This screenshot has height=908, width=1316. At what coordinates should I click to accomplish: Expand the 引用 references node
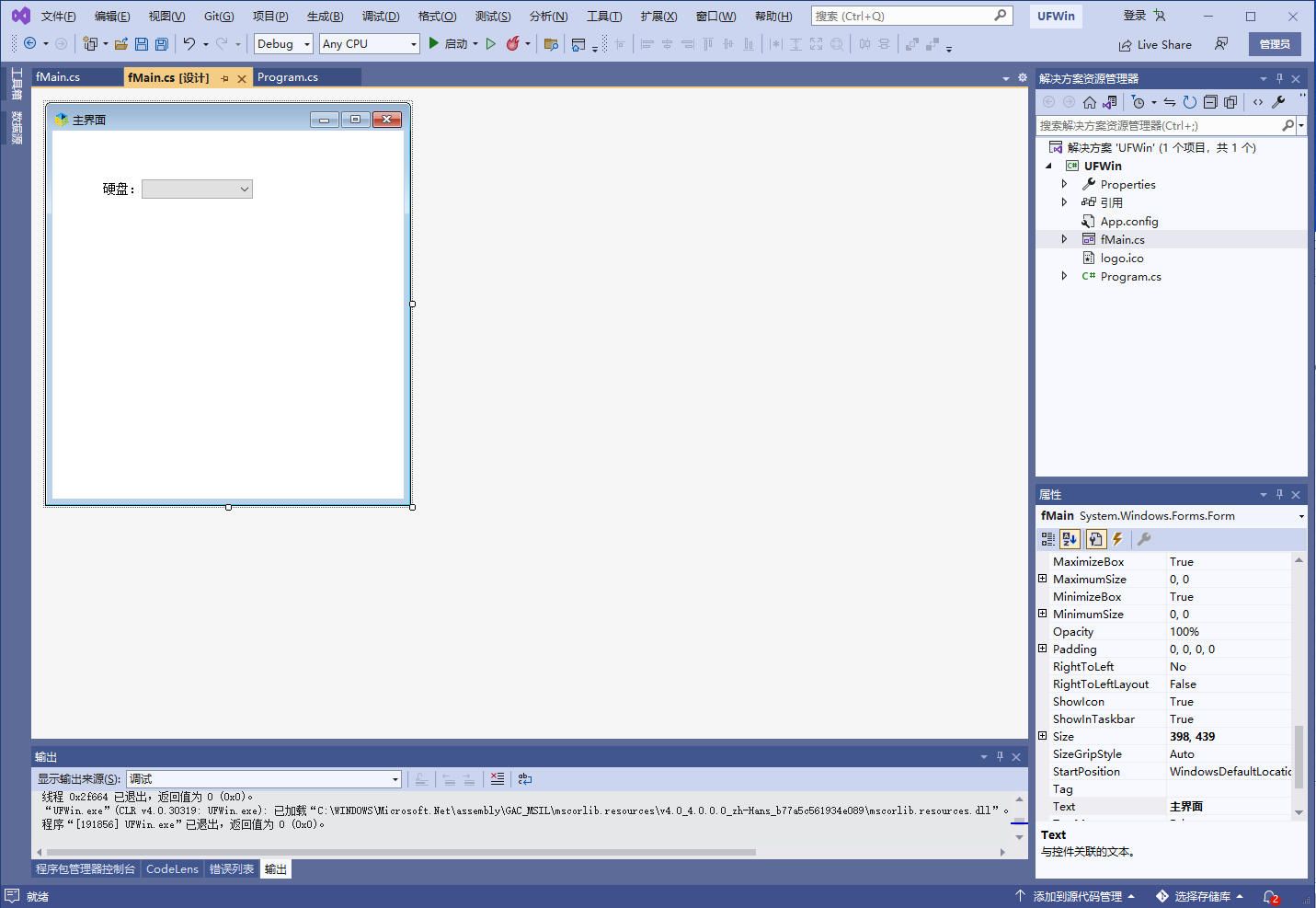click(1065, 202)
